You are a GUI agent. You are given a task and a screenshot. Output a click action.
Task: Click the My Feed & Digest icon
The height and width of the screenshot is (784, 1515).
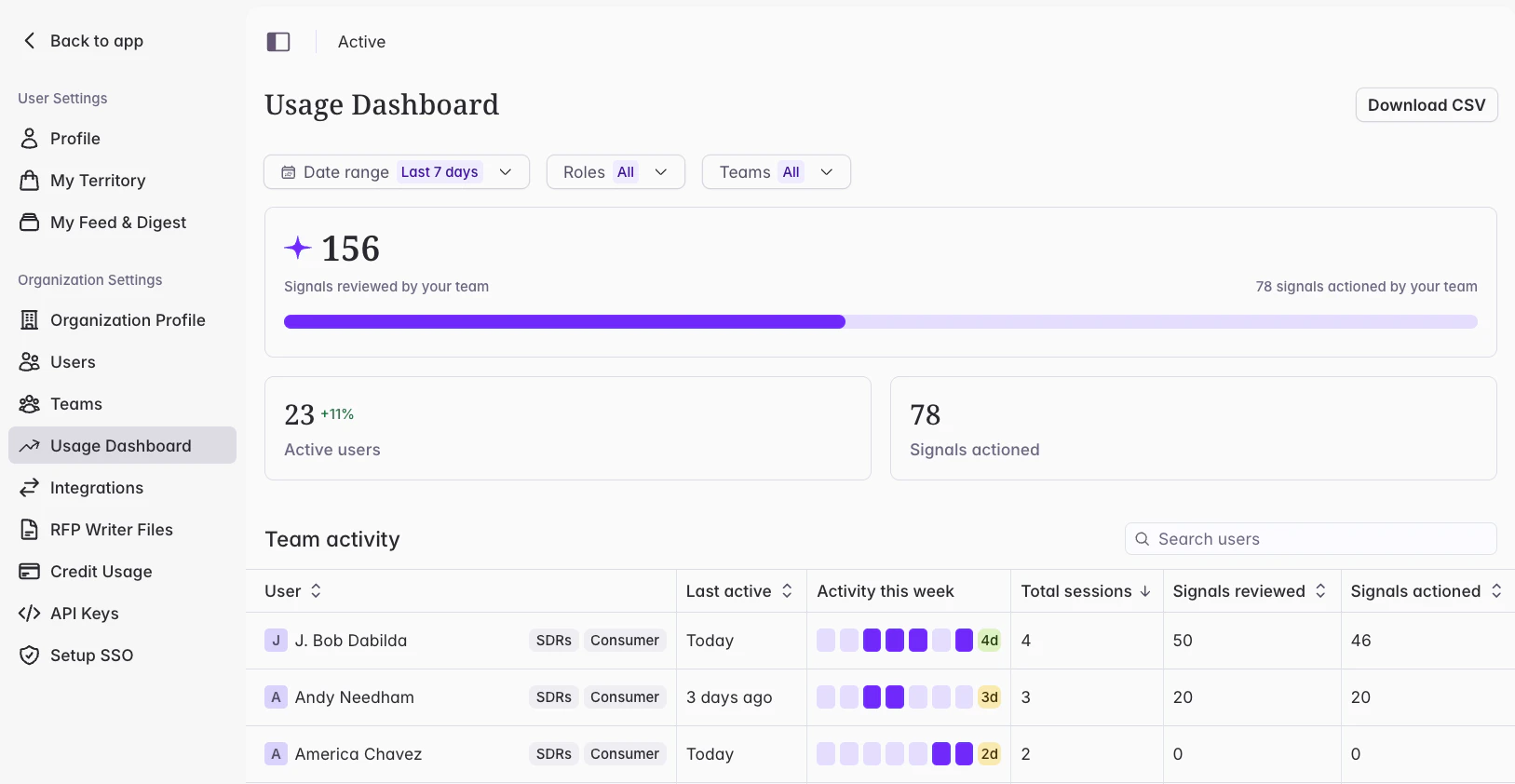pos(30,222)
